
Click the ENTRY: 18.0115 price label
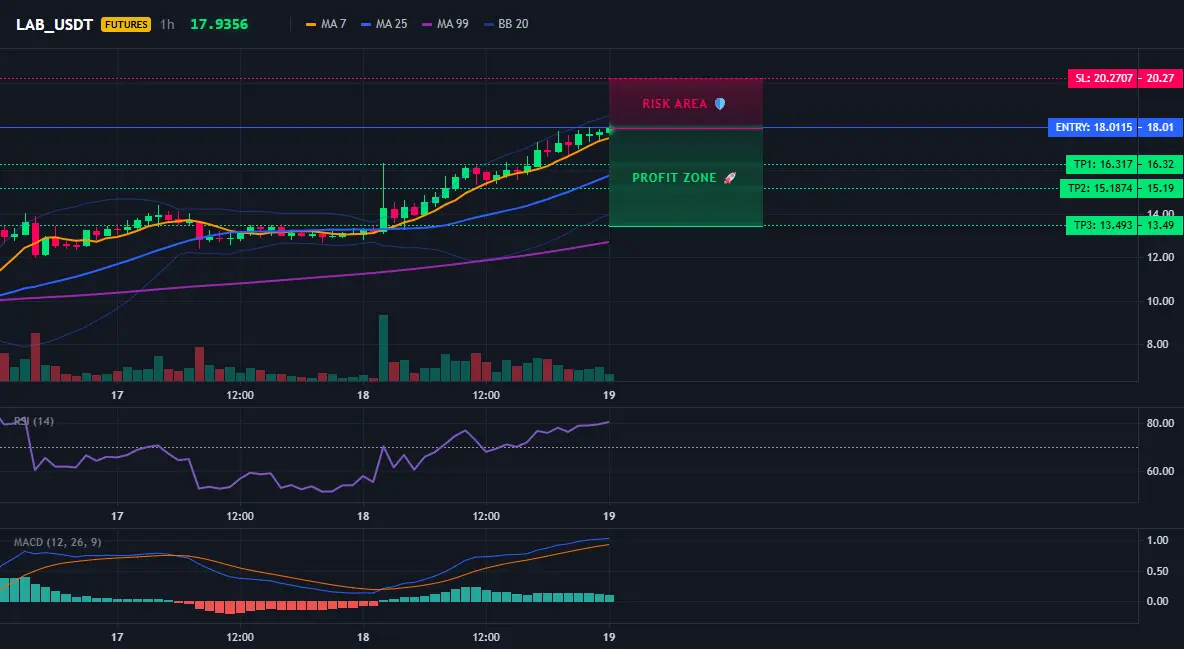point(1093,128)
